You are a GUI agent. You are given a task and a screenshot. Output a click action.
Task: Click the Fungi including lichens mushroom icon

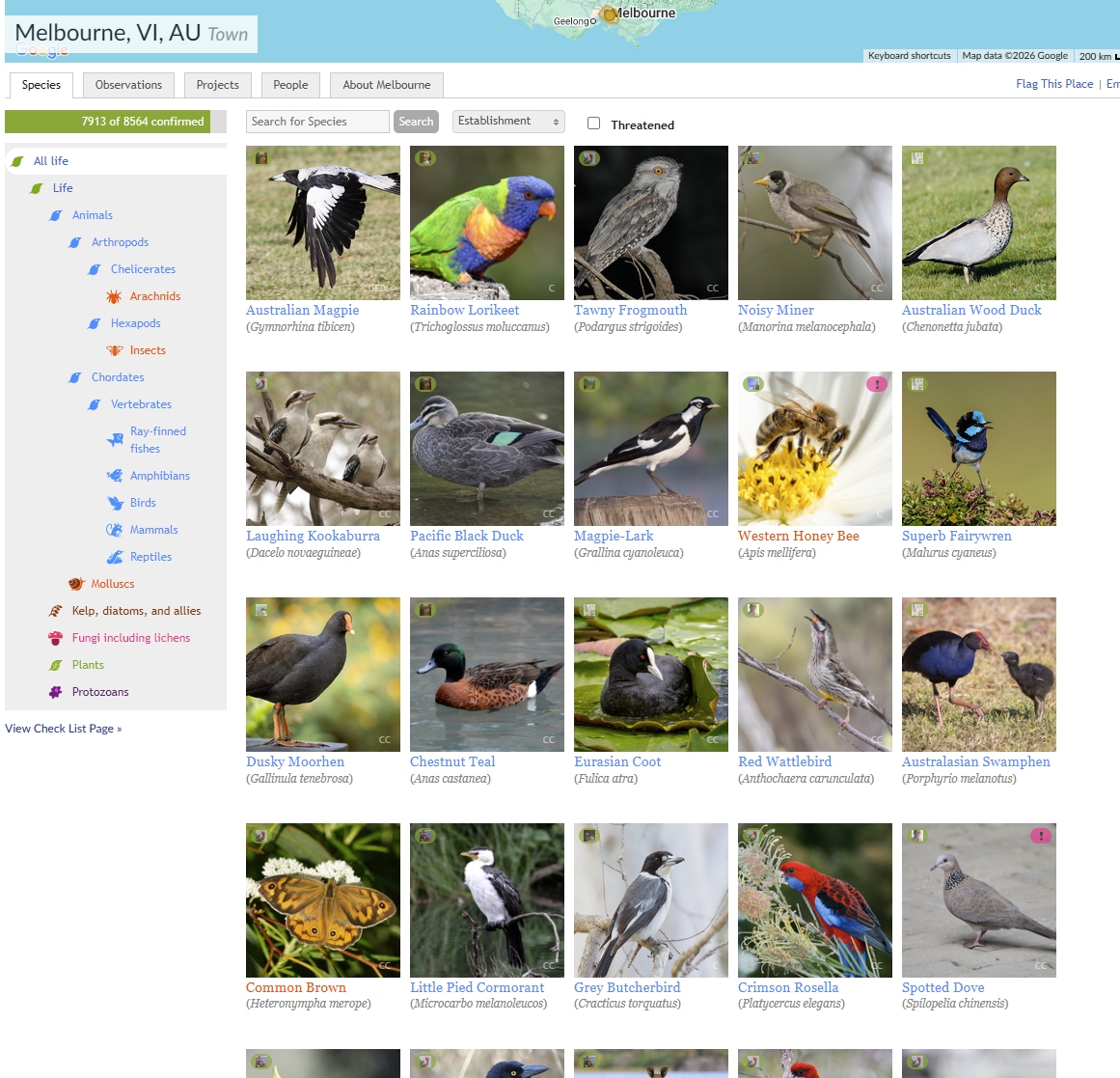click(x=56, y=638)
